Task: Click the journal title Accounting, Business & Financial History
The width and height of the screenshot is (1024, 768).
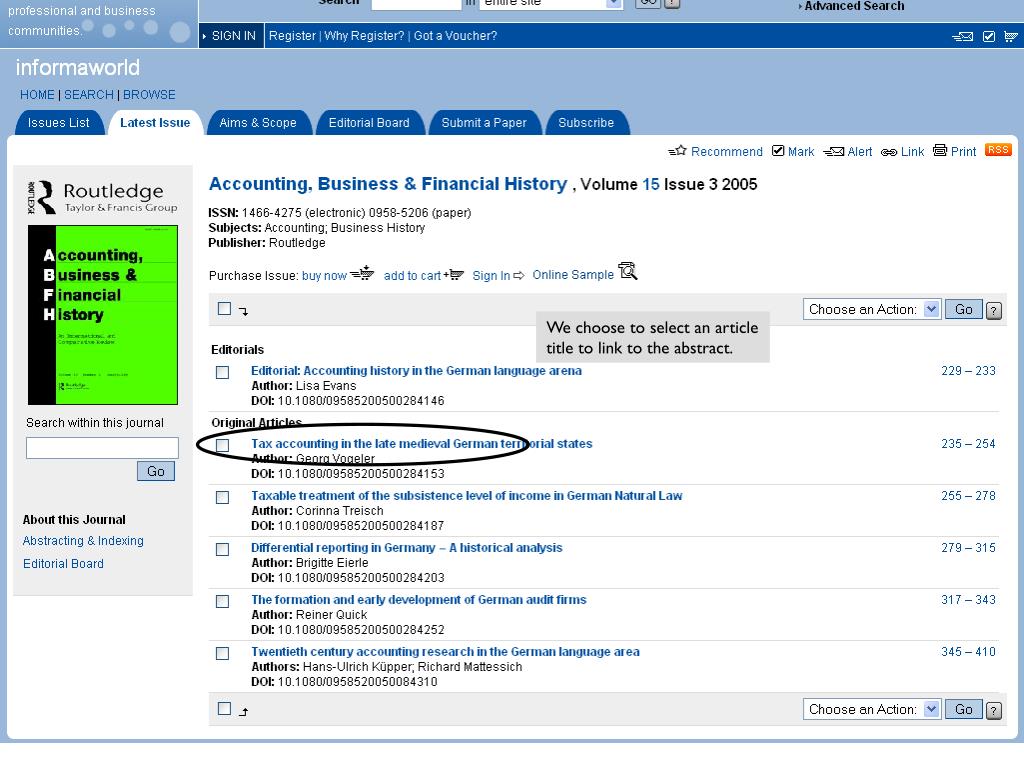Action: click(x=388, y=184)
